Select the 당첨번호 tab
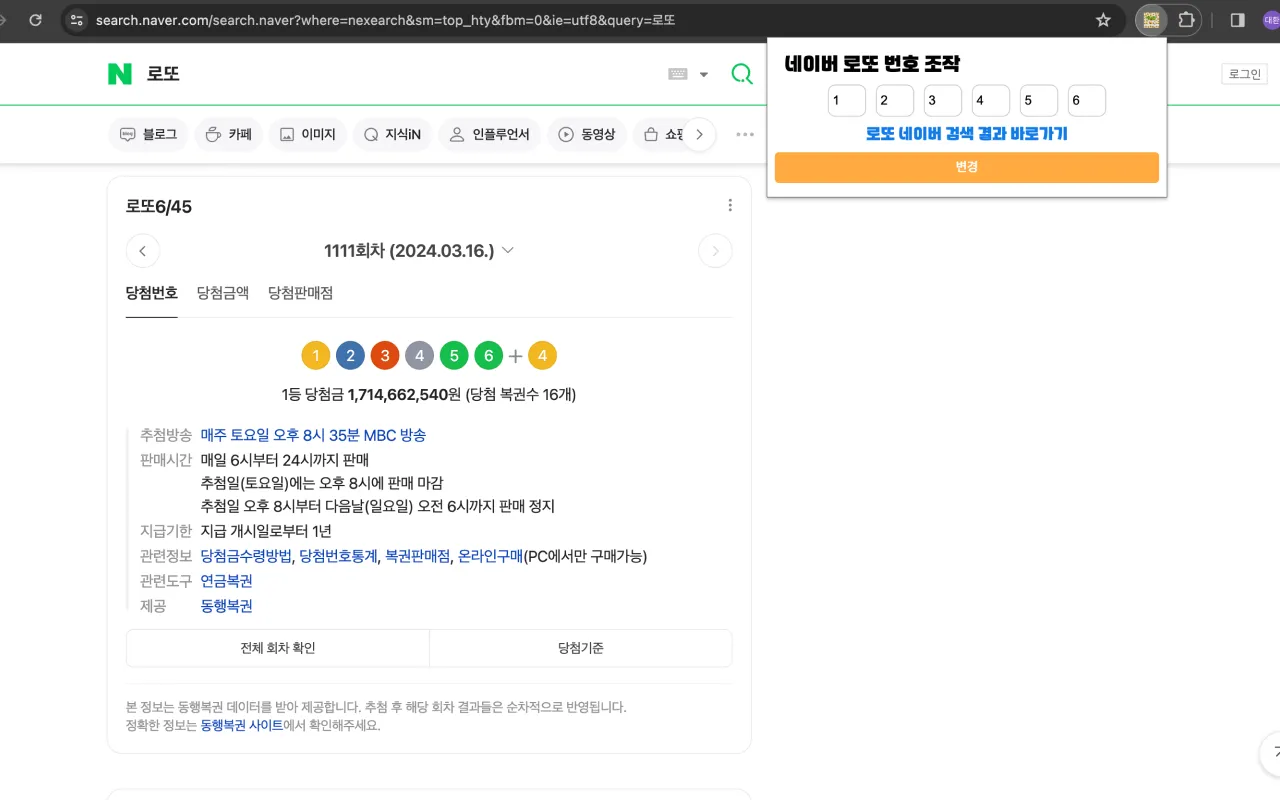 pyautogui.click(x=152, y=293)
